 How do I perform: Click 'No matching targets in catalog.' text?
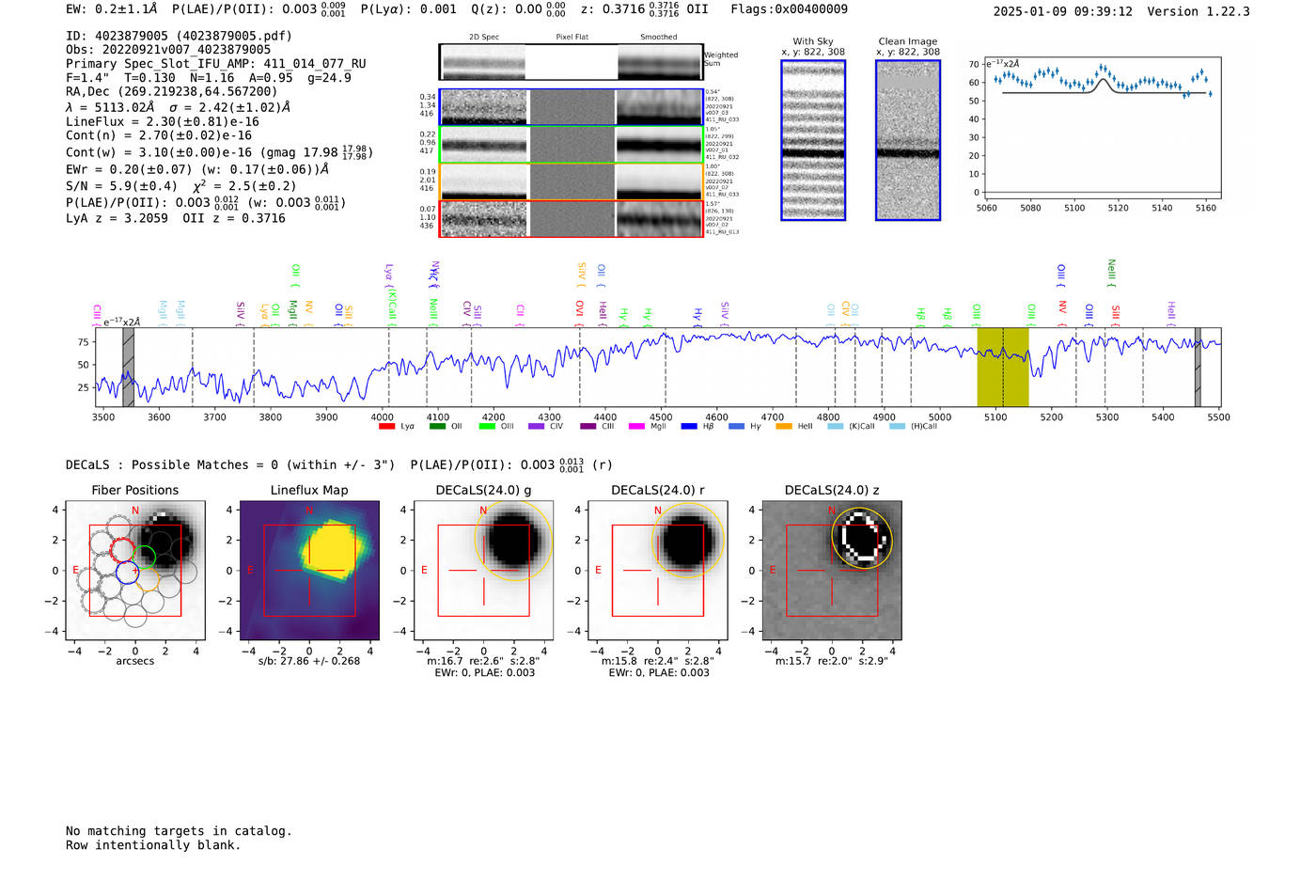[x=179, y=831]
